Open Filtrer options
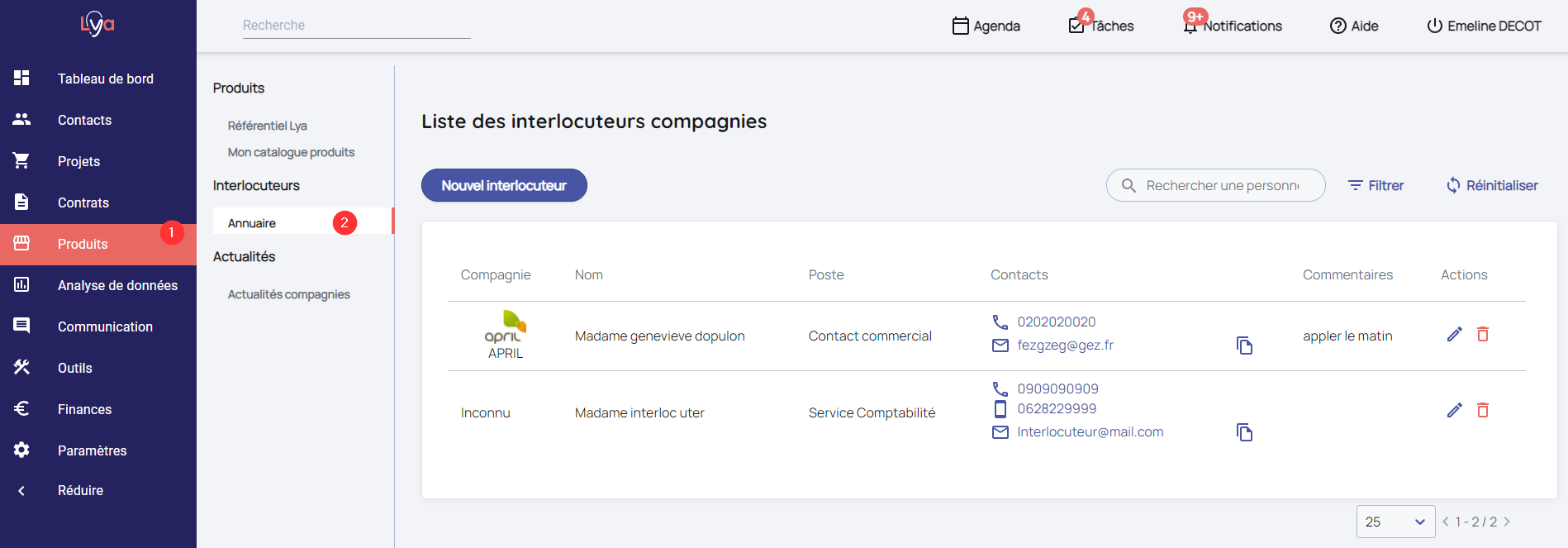 click(x=1376, y=185)
